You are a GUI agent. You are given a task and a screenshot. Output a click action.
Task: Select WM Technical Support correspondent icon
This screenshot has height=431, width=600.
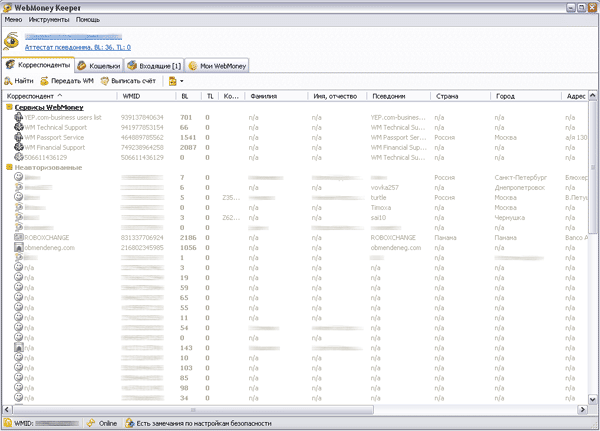point(18,127)
